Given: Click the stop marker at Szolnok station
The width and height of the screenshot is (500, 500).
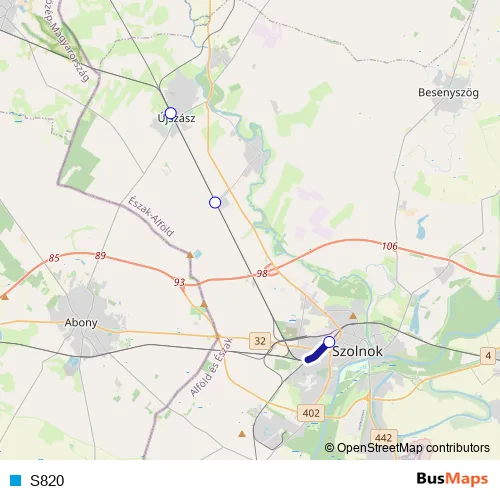Looking at the screenshot, I should 329,342.
